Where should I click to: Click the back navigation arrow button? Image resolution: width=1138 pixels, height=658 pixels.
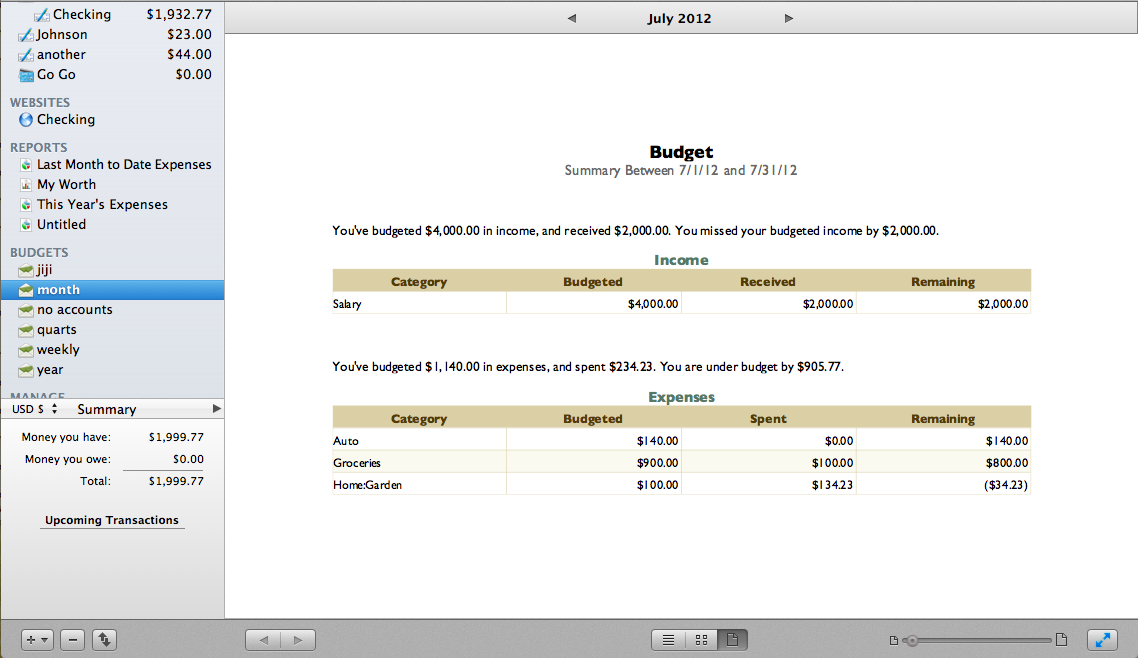coord(263,640)
